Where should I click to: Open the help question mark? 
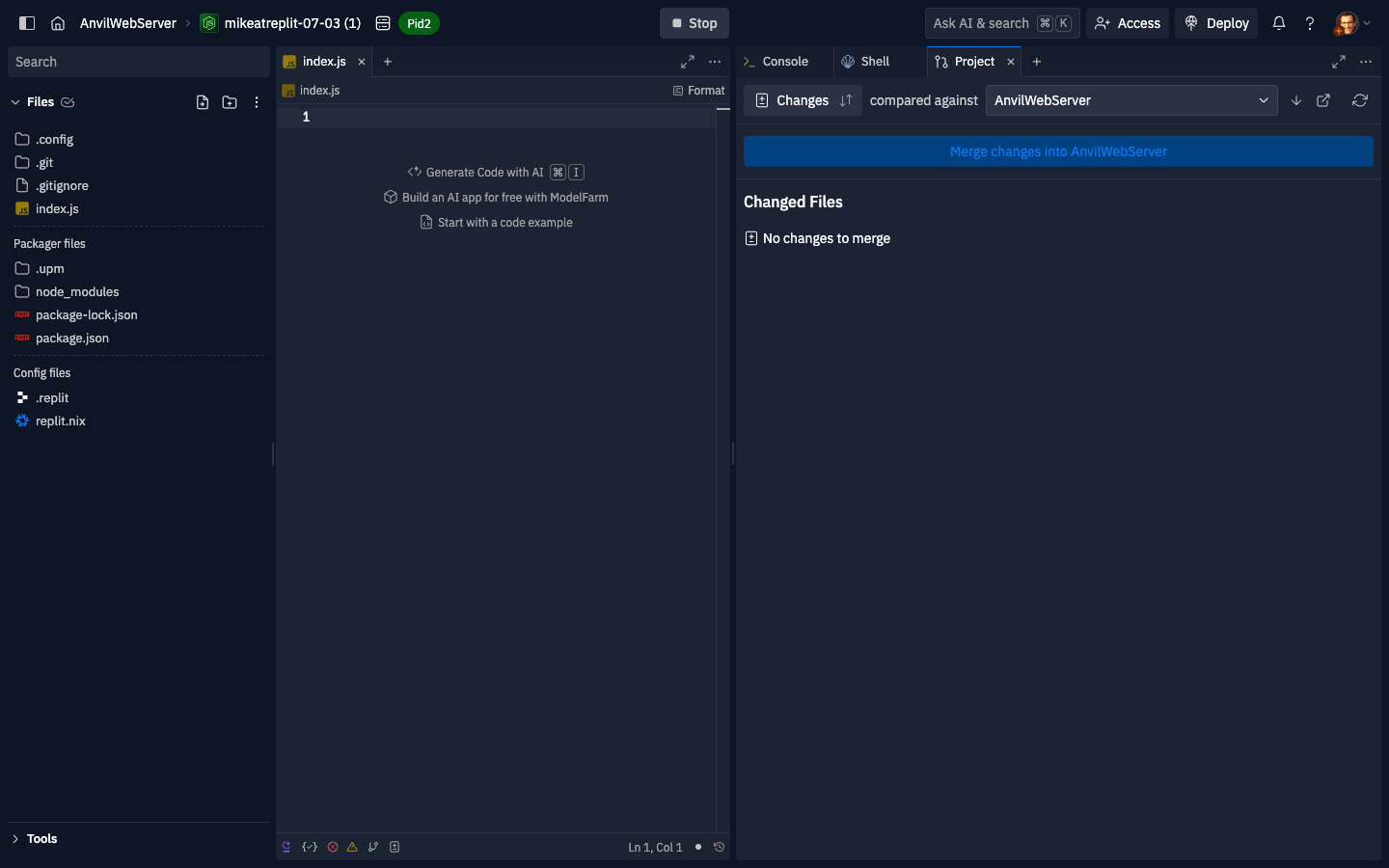pos(1310,23)
